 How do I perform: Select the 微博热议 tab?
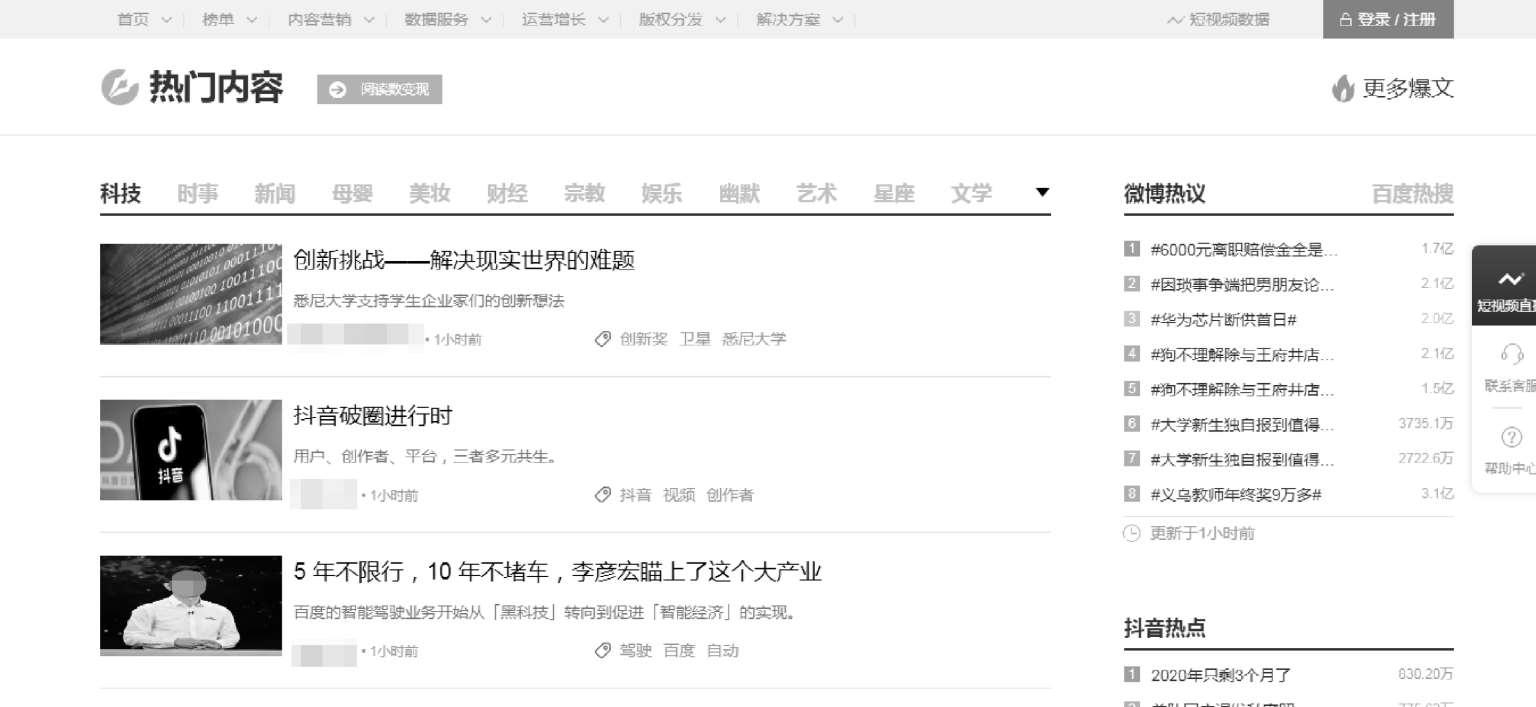pyautogui.click(x=1165, y=194)
